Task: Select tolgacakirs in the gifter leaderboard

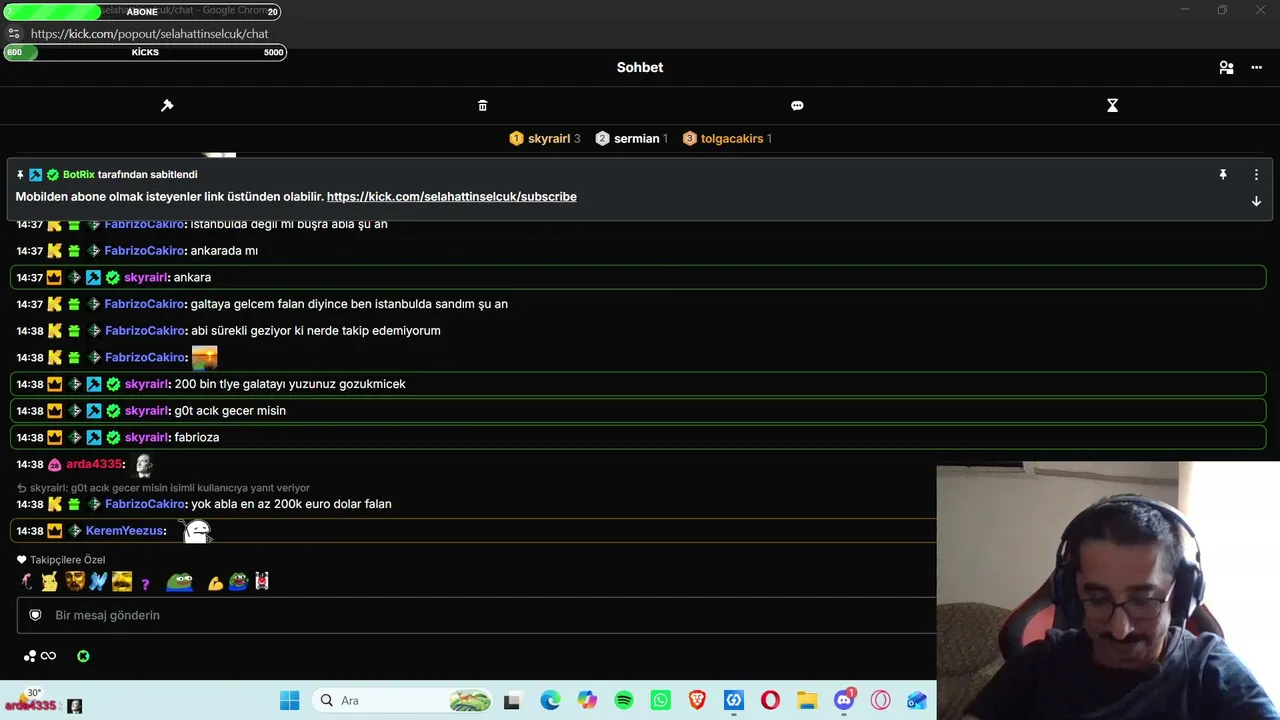Action: pos(728,139)
